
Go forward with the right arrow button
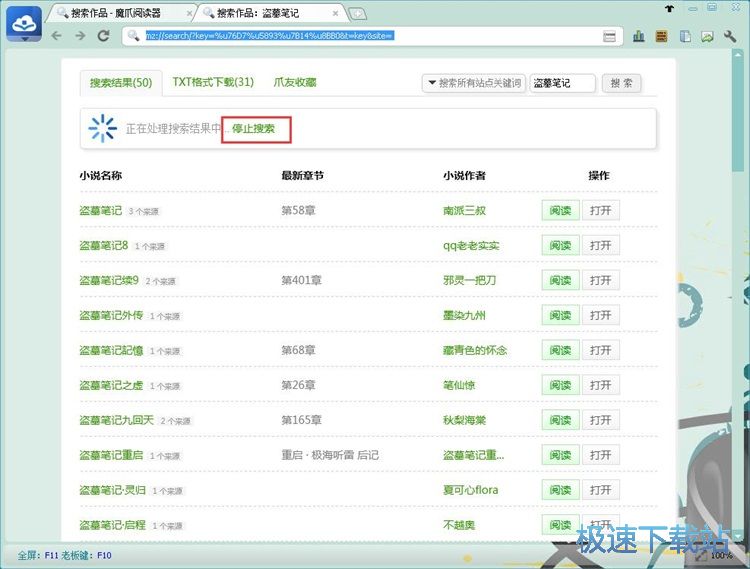[79, 36]
